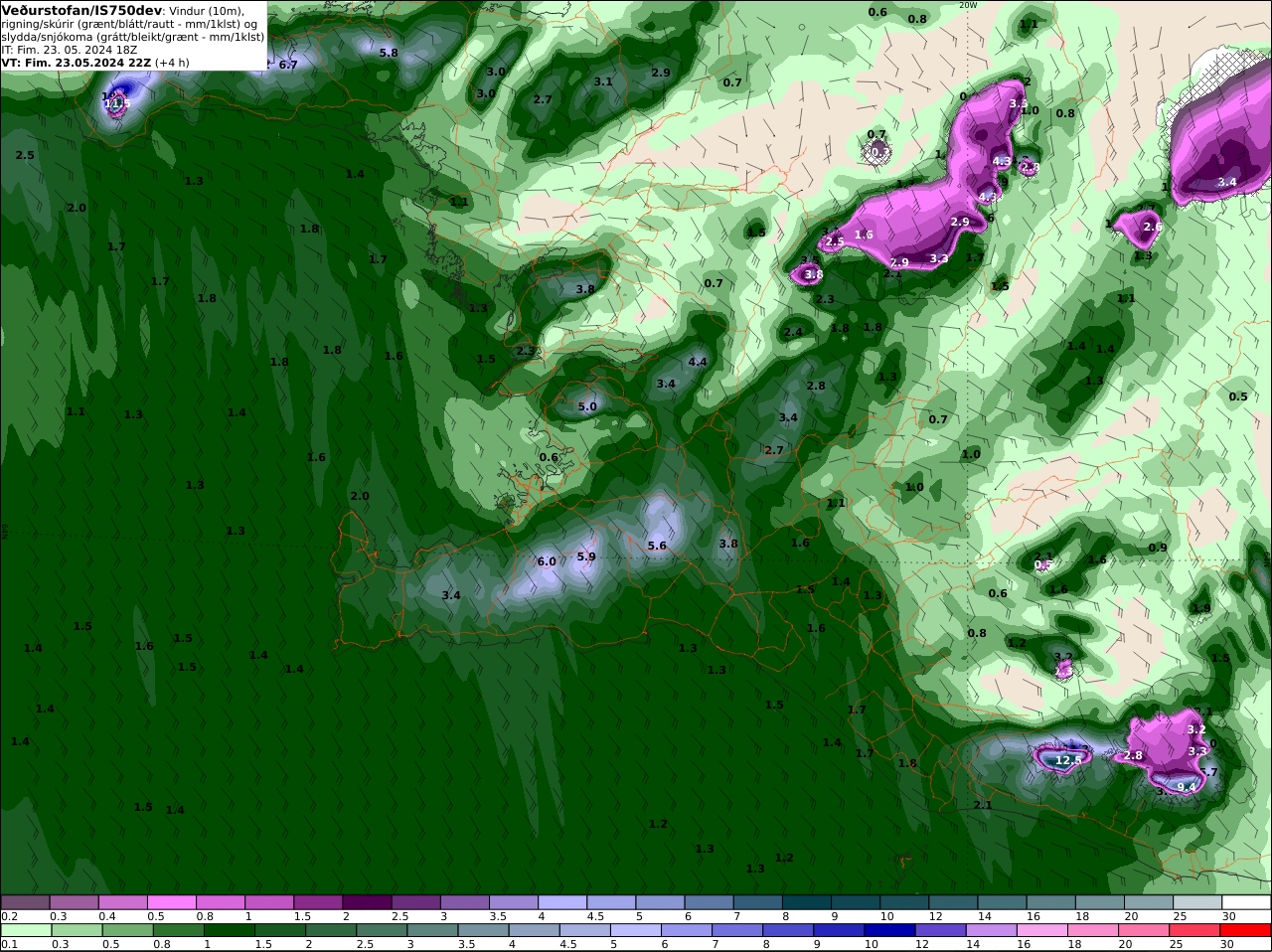
Task: Click the 5.0 precipitation value on map
Action: (587, 406)
